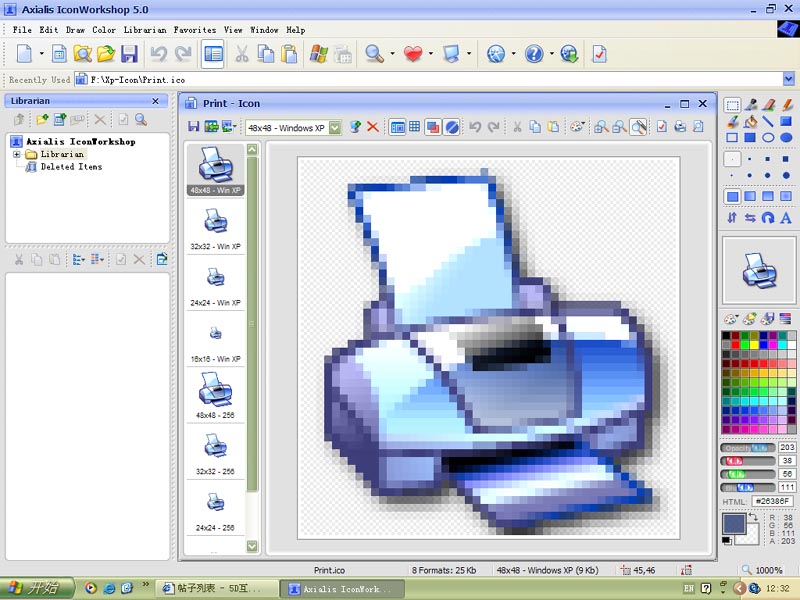The image size is (800, 600).
Task: Choose the Eraser tool
Action: tap(768, 105)
